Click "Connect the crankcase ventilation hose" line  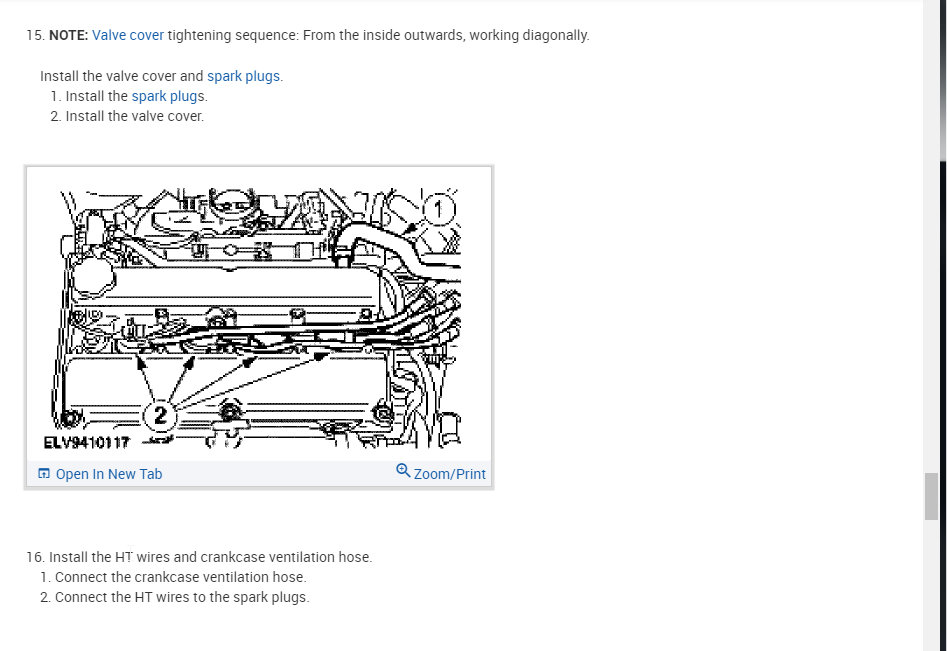pos(181,577)
